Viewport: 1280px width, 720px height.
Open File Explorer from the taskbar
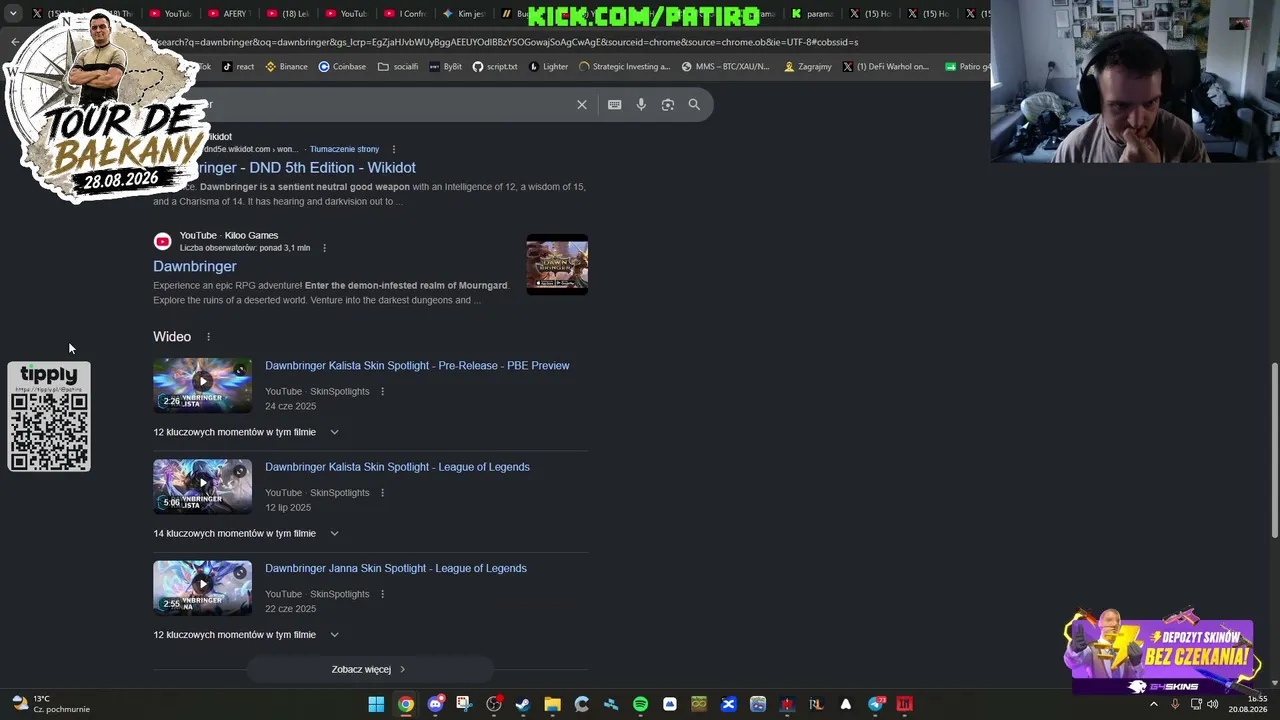552,704
